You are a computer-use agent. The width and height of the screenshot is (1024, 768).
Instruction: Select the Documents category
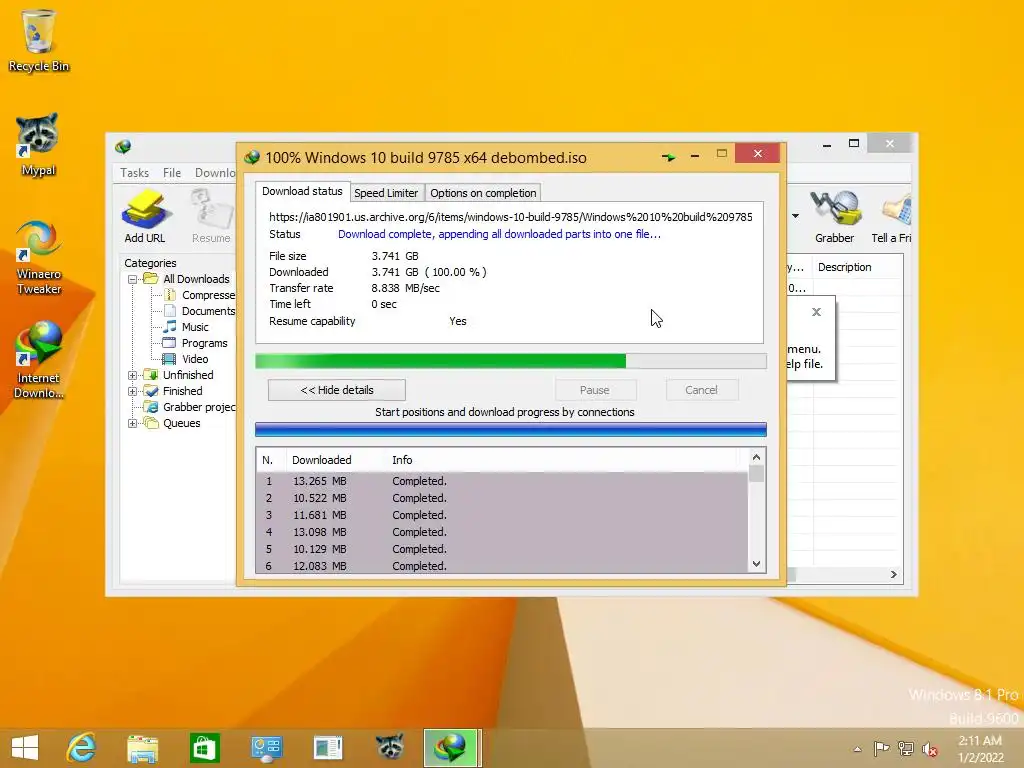click(x=200, y=311)
